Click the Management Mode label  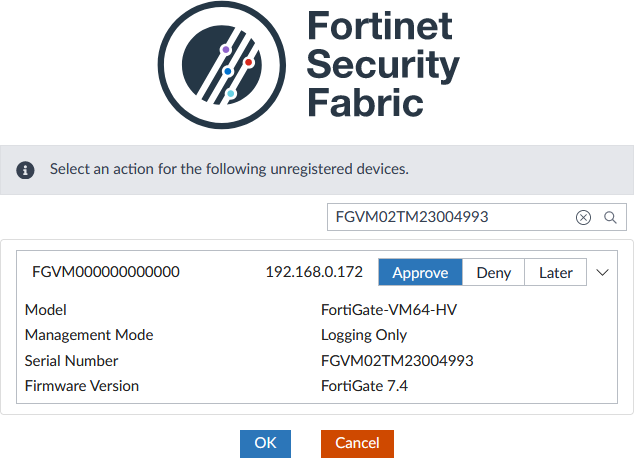[x=89, y=335]
